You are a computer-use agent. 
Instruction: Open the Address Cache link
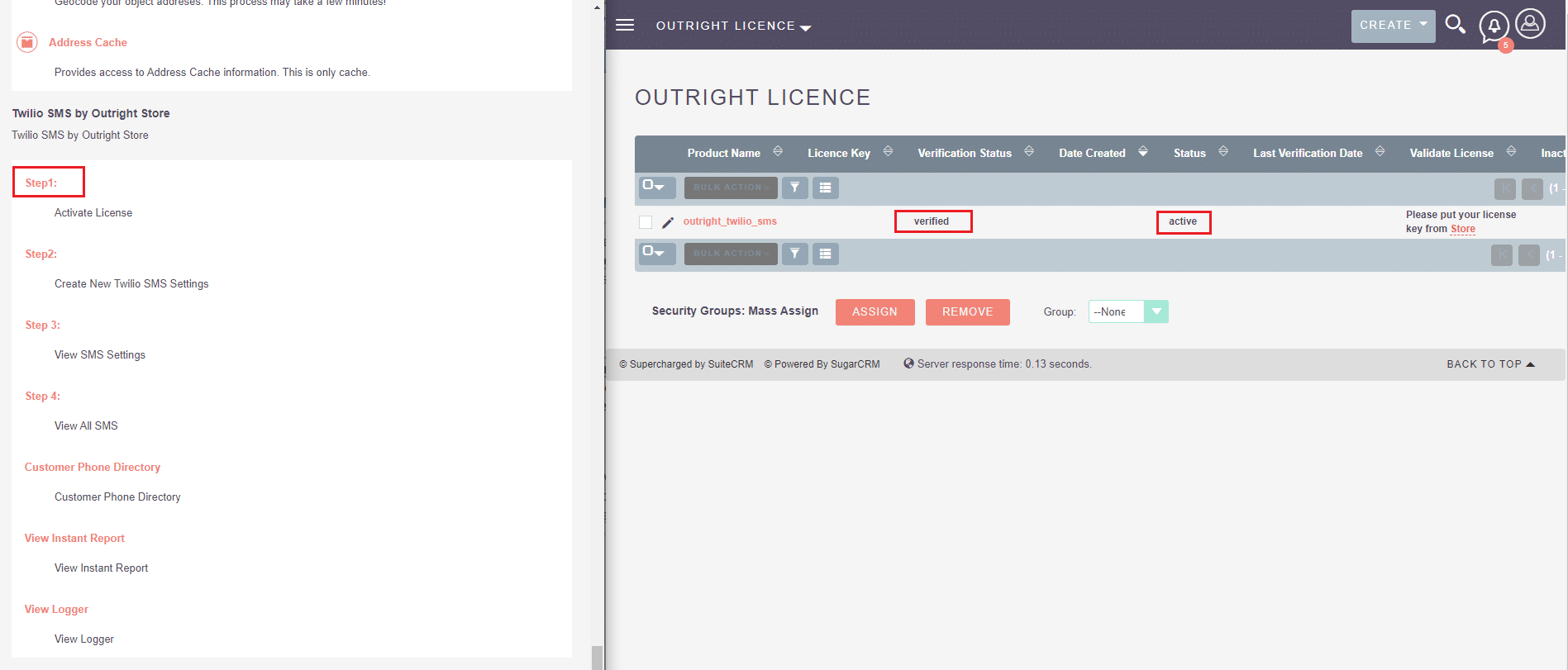88,42
